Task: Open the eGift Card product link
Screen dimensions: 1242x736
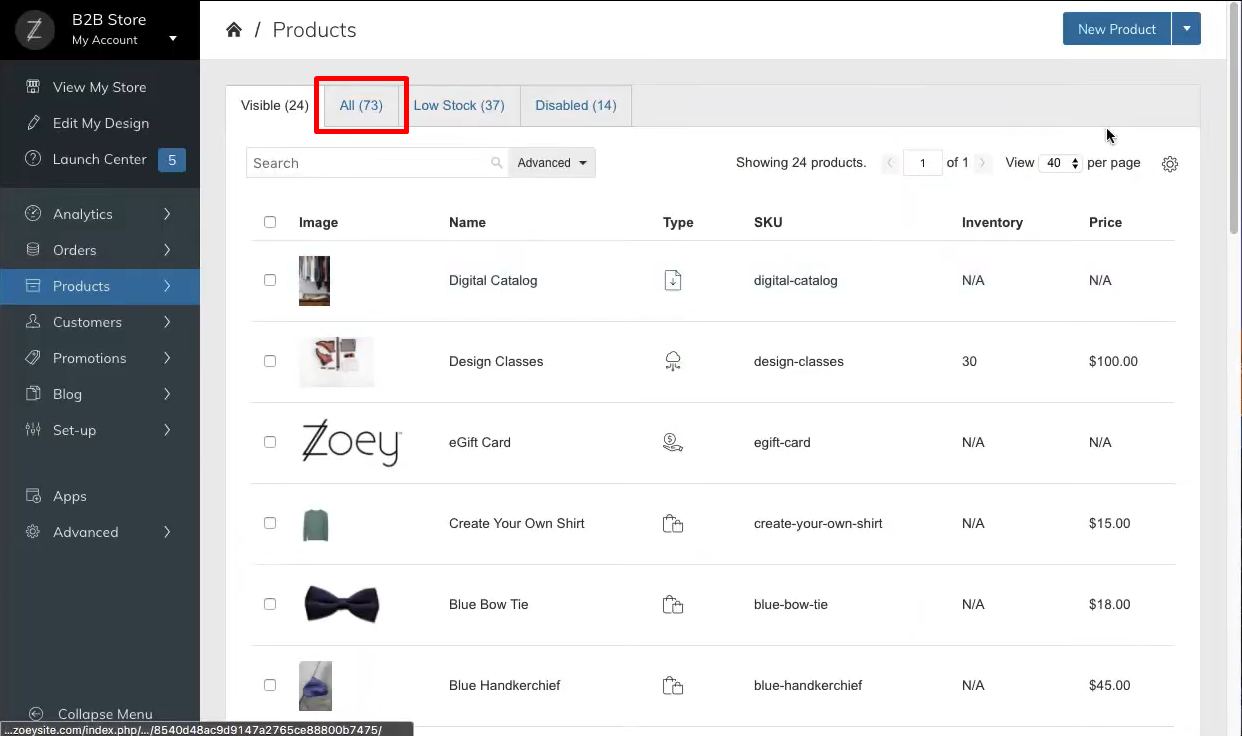Action: (x=480, y=442)
